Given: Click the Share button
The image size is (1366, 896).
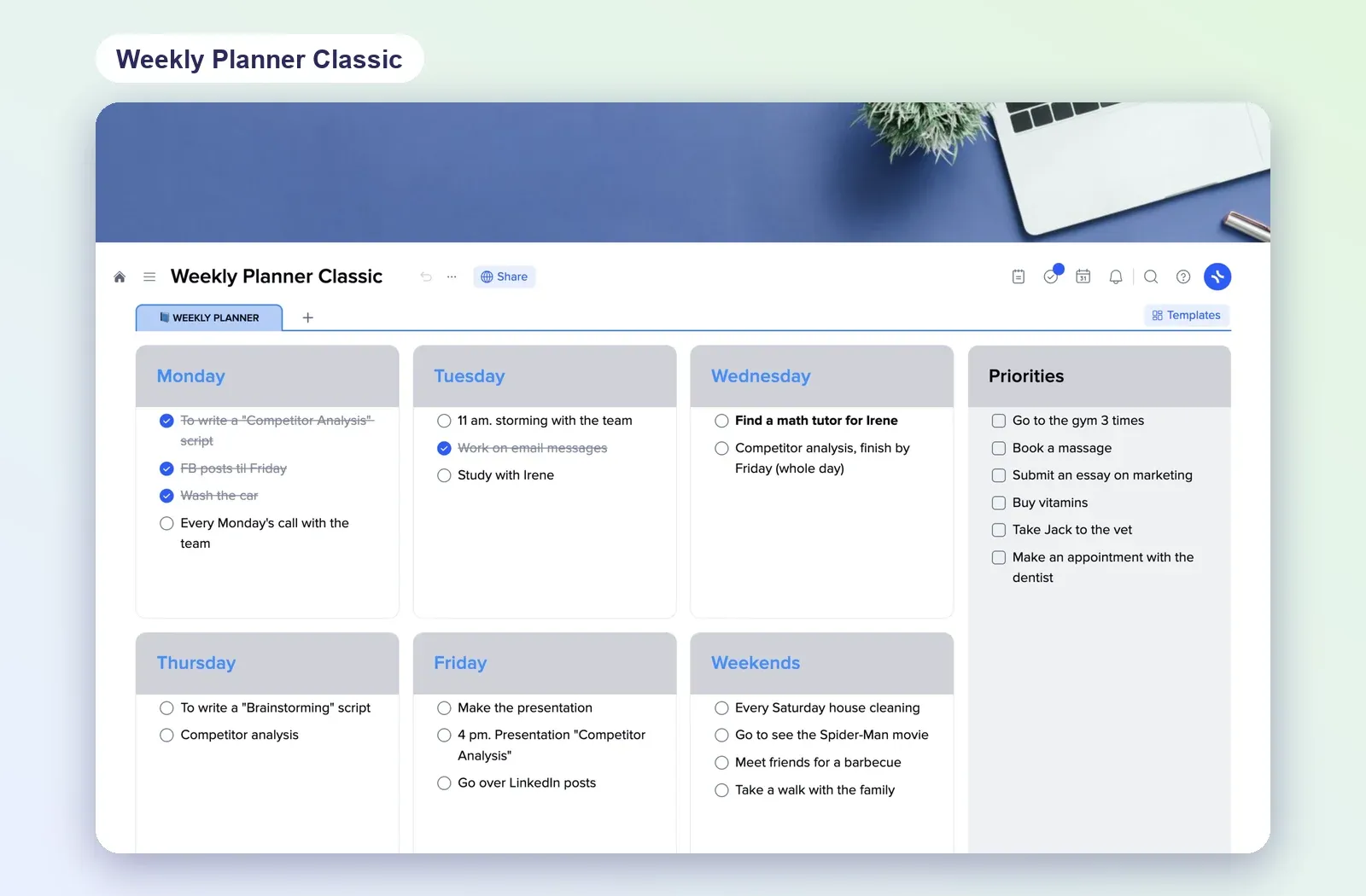Looking at the screenshot, I should (x=505, y=276).
